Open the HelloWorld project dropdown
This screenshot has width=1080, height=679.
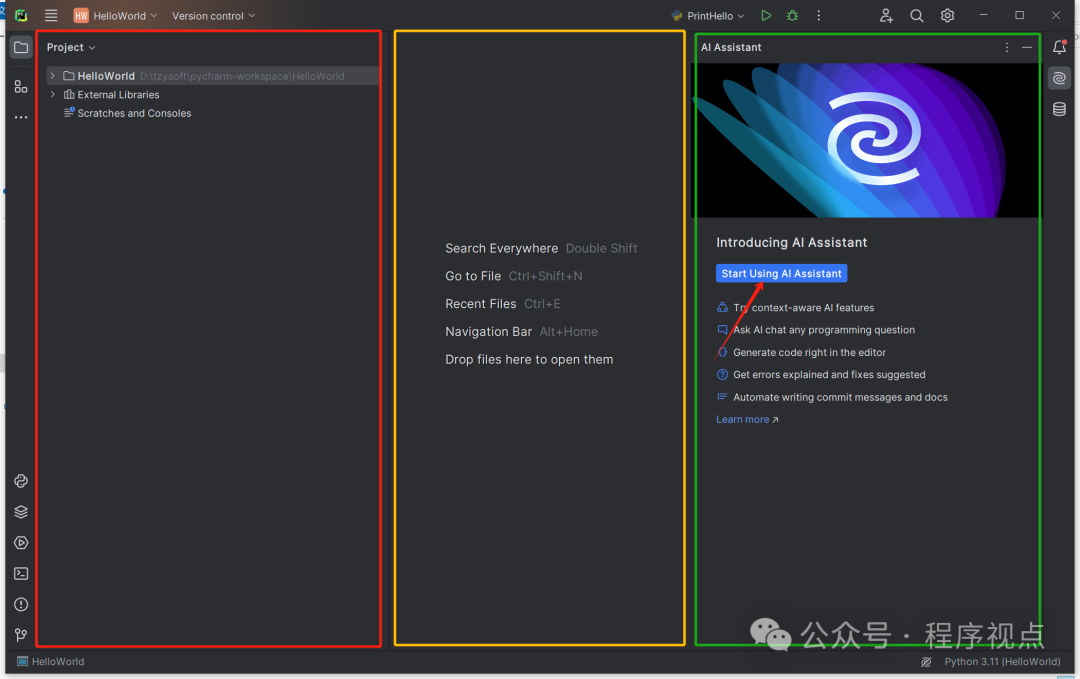tap(116, 15)
